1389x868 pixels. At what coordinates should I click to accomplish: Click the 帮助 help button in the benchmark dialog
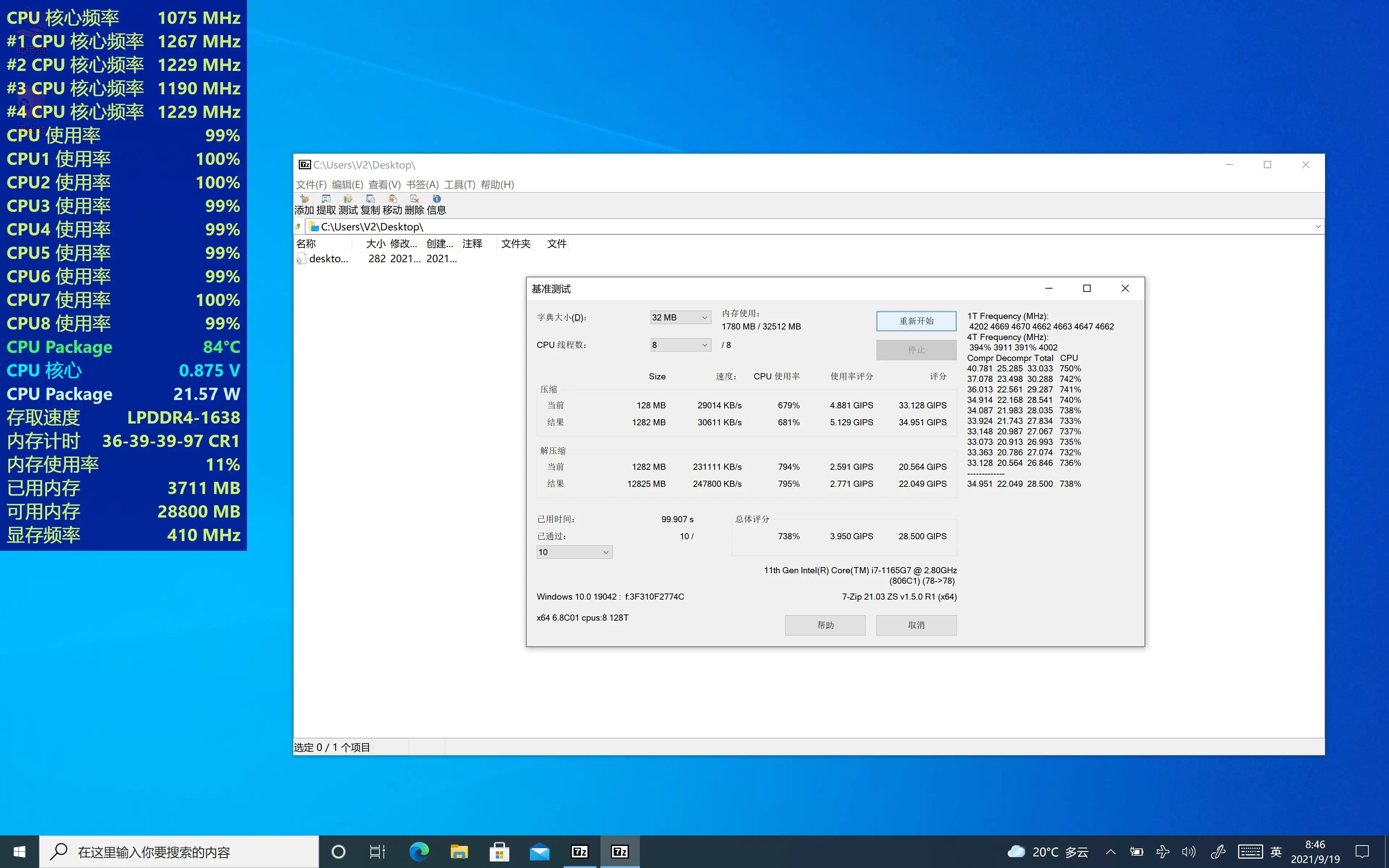(825, 625)
